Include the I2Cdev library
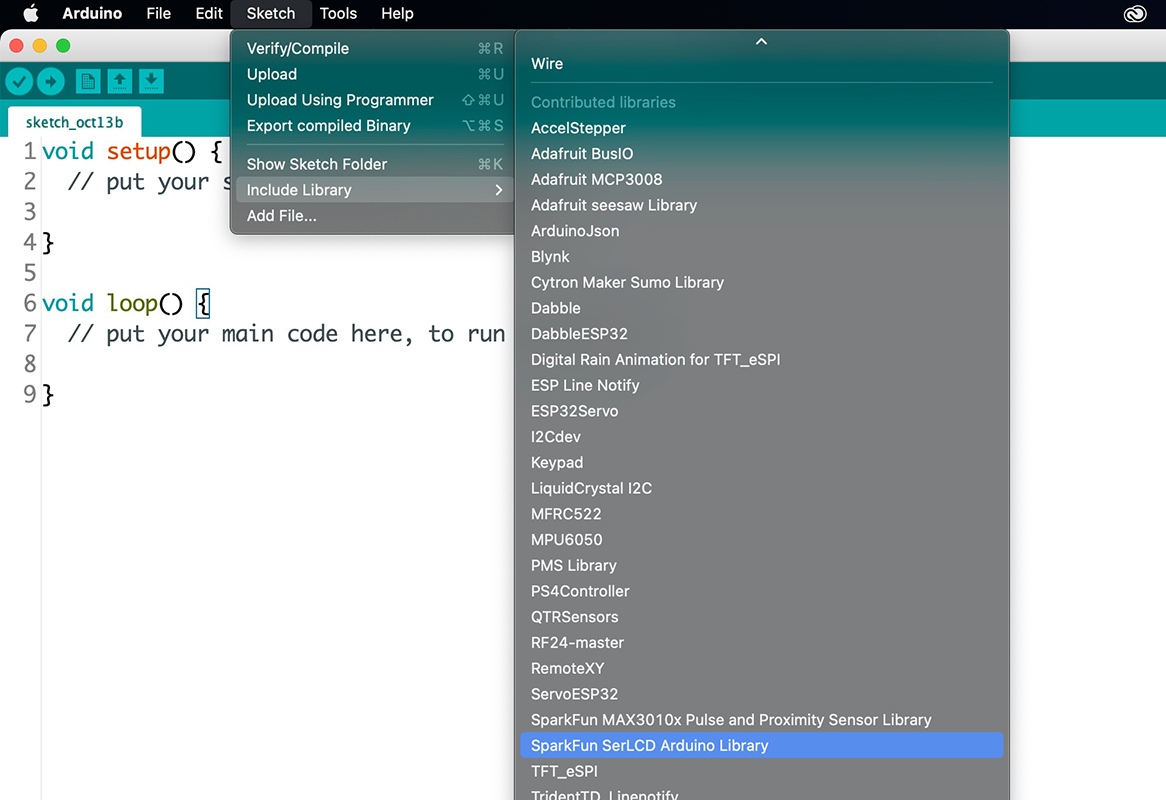Image resolution: width=1166 pixels, height=800 pixels. (x=761, y=436)
